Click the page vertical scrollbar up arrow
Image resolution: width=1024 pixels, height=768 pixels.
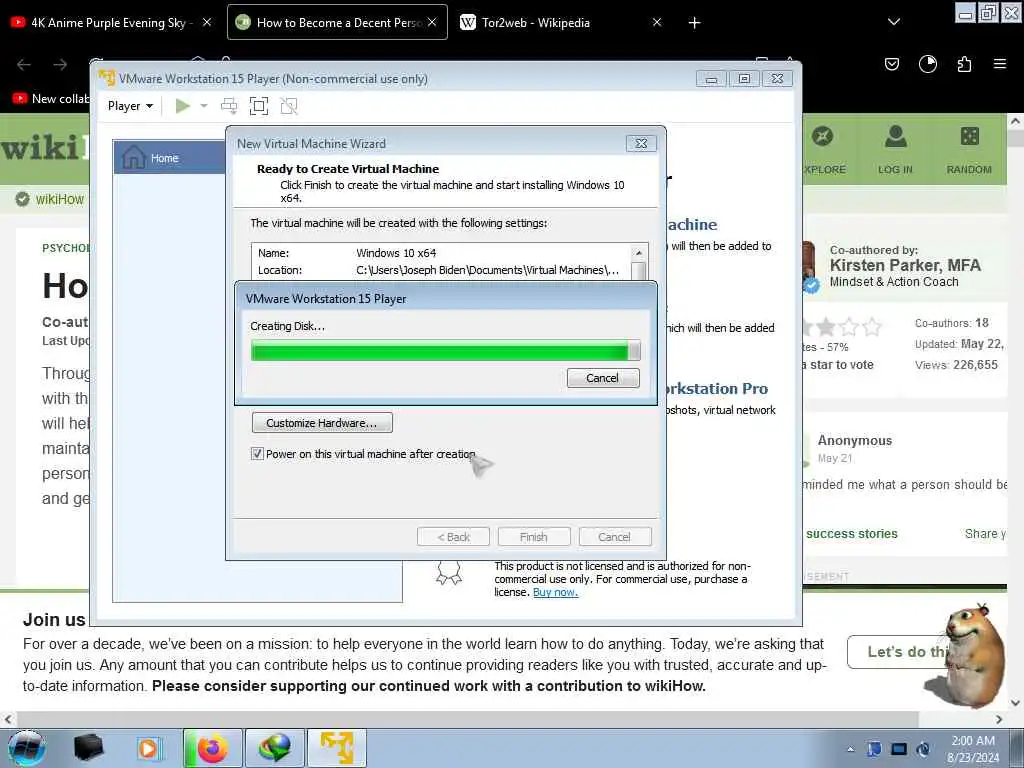tap(1015, 121)
